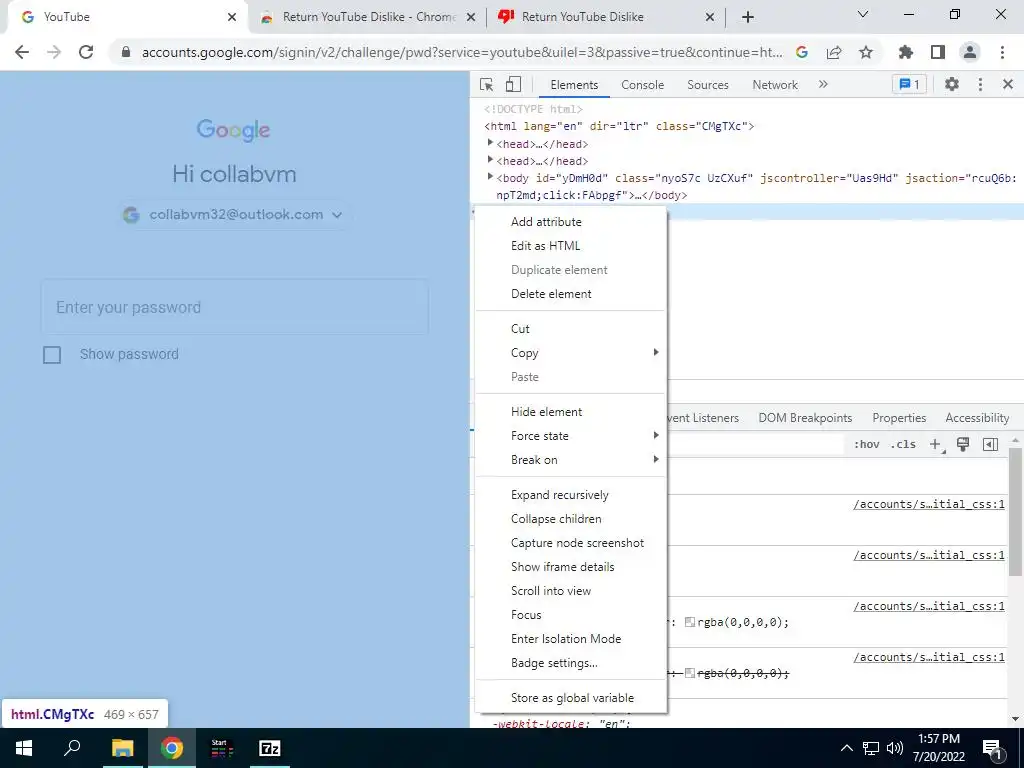Click the first rgba(0,0,0,0) color swatch
Viewport: 1024px width, 768px height.
pyautogui.click(x=690, y=622)
